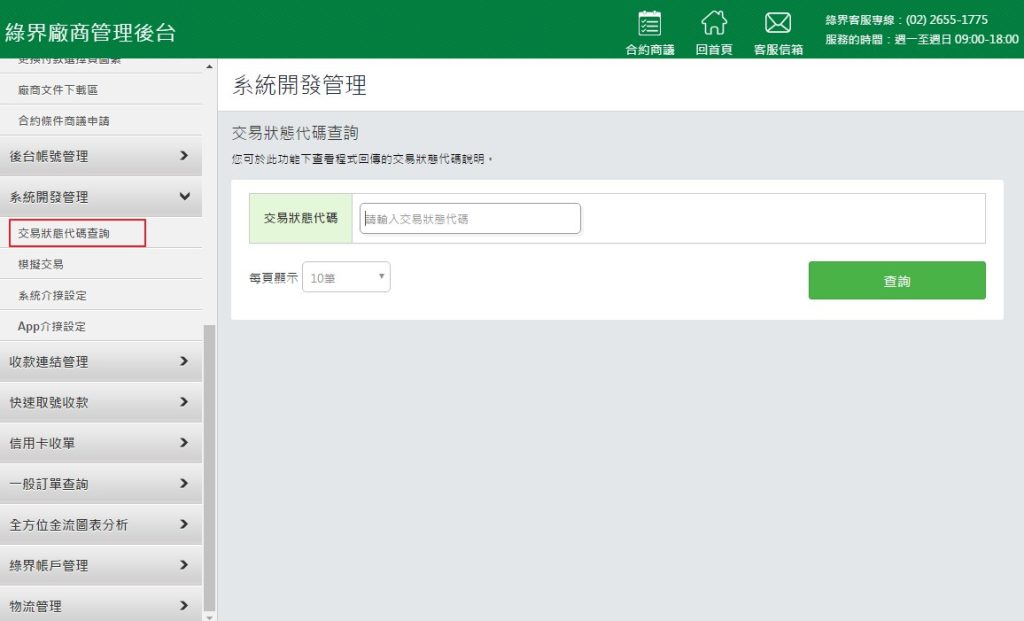The width and height of the screenshot is (1024, 621).
Task: Expand the 綠界帳戶管理 menu
Action: click(x=100, y=566)
